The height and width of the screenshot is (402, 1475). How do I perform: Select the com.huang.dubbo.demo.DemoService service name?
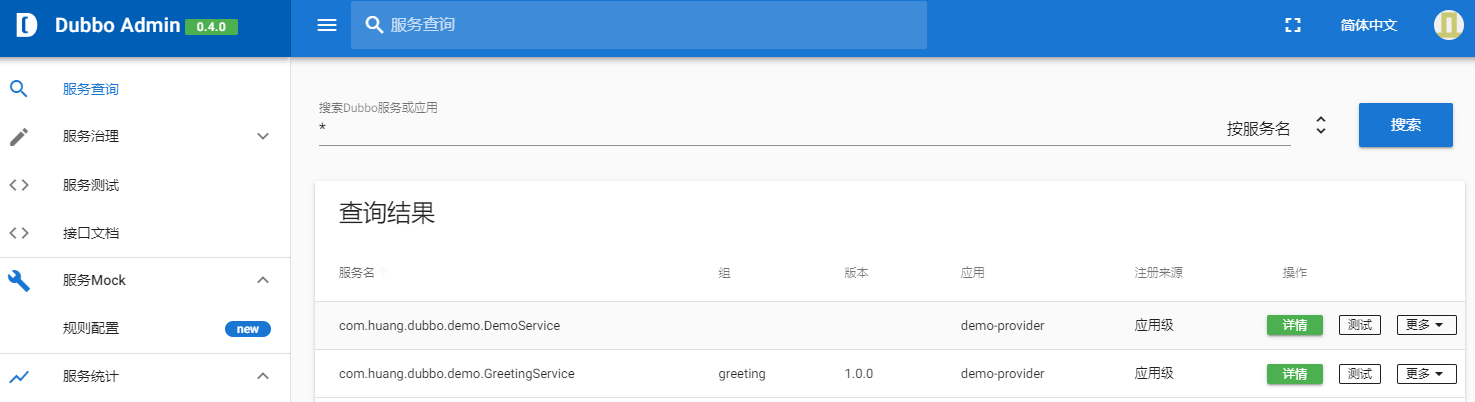point(449,325)
